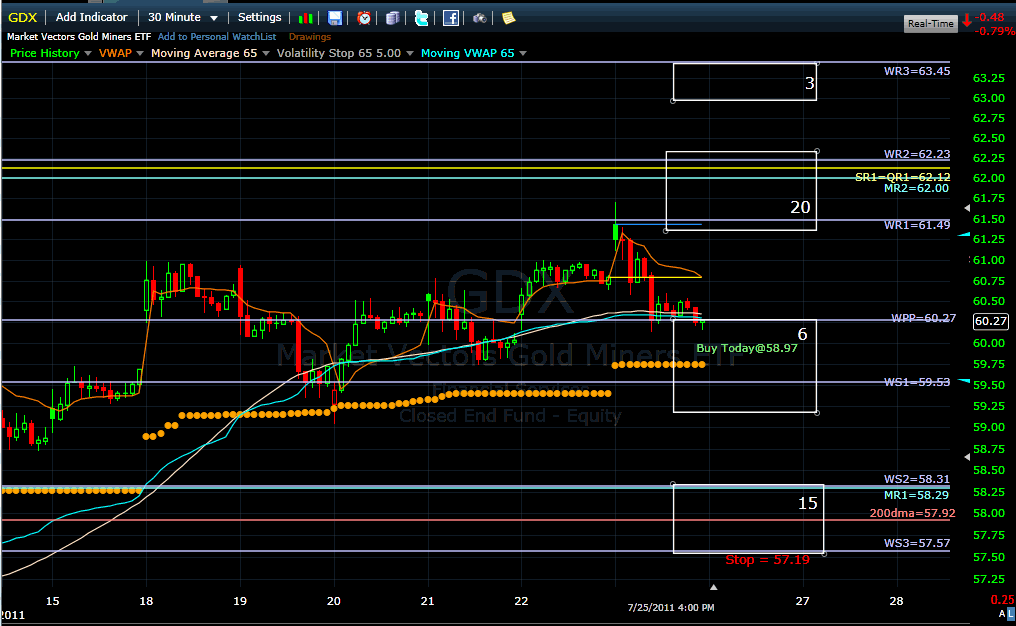Screen dimensions: 1016x626
Task: Share the chart via Twitter icon
Action: point(421,18)
